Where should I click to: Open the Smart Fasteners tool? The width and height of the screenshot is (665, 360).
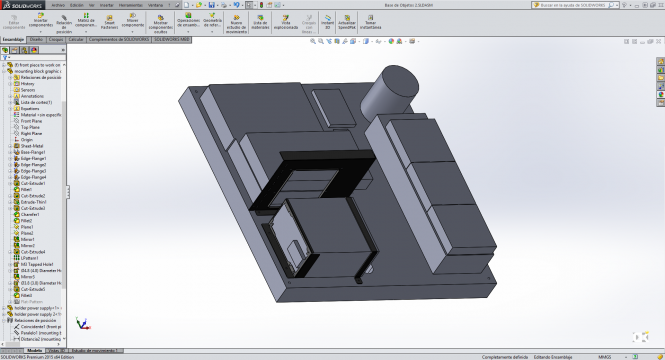(109, 22)
